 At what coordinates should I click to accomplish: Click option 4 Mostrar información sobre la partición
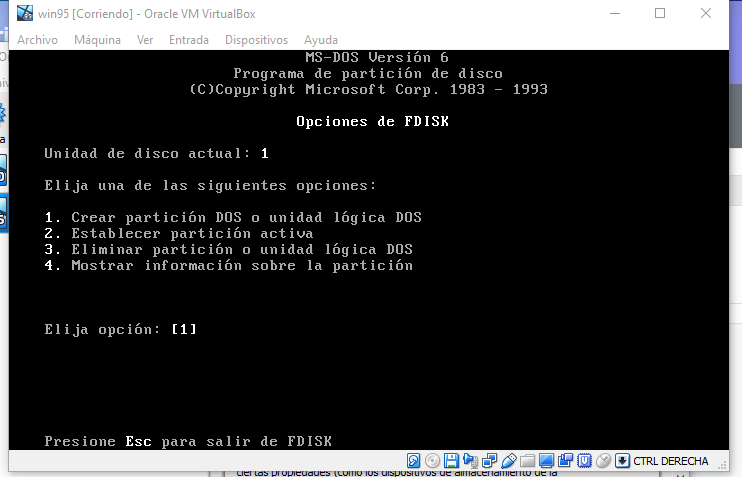(x=229, y=265)
